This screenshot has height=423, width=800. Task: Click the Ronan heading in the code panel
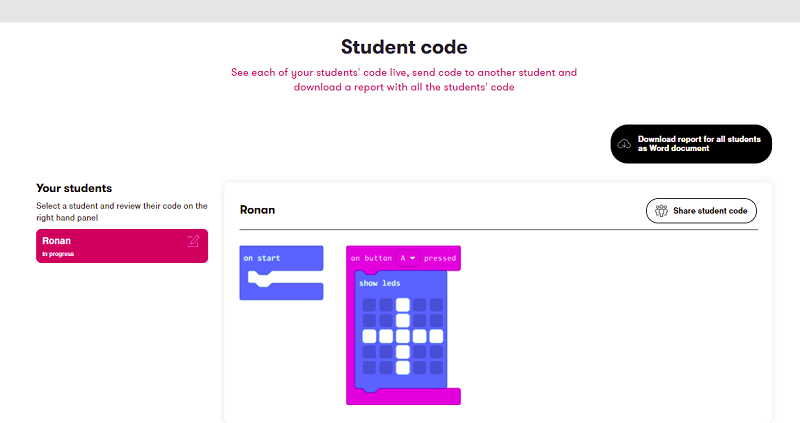[x=257, y=210]
